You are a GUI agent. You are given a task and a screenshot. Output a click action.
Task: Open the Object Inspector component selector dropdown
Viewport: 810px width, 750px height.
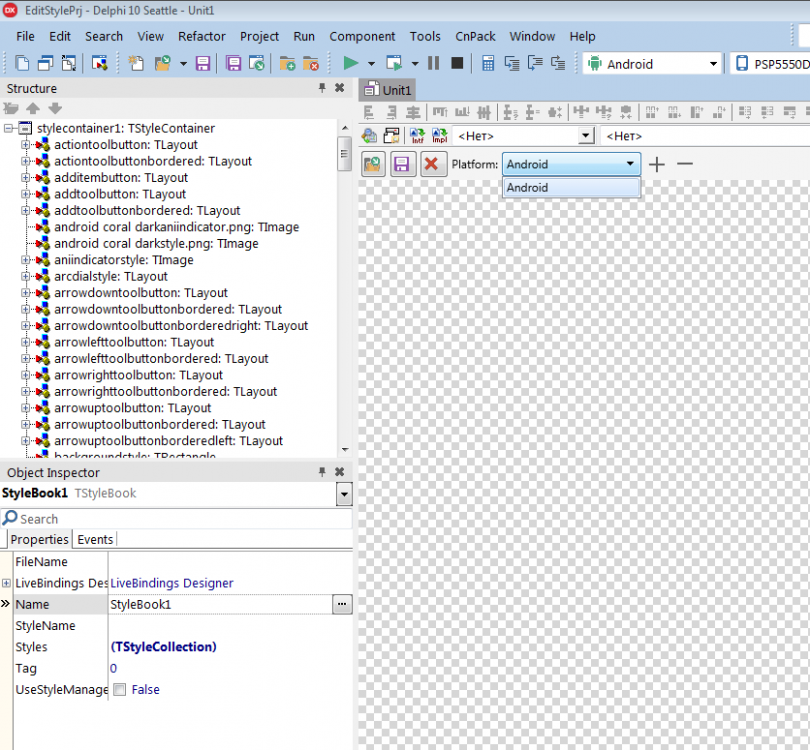tap(344, 494)
